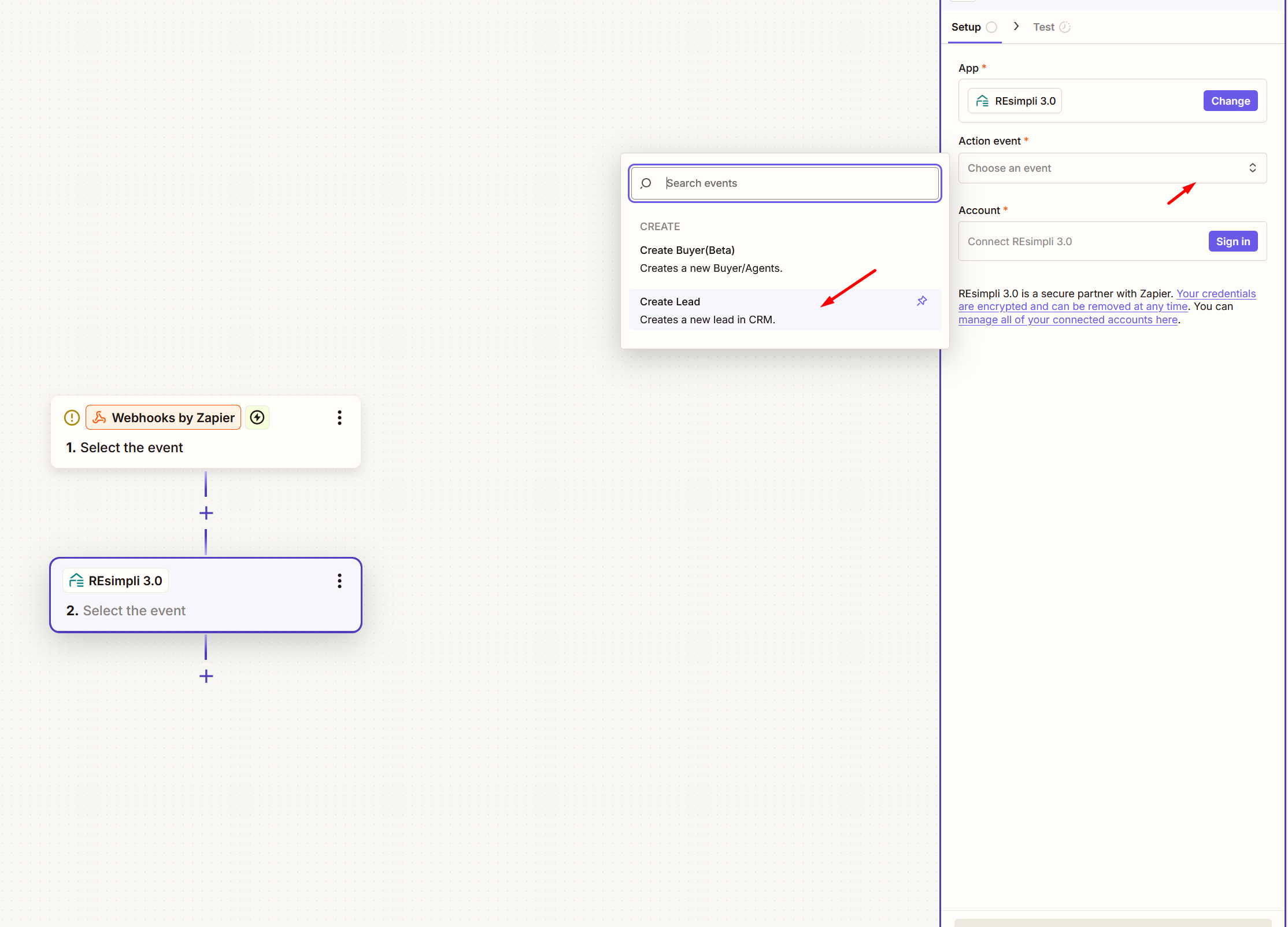Open the REsimpli 3.0 step three-dot menu
1288x927 pixels.
pos(339,581)
